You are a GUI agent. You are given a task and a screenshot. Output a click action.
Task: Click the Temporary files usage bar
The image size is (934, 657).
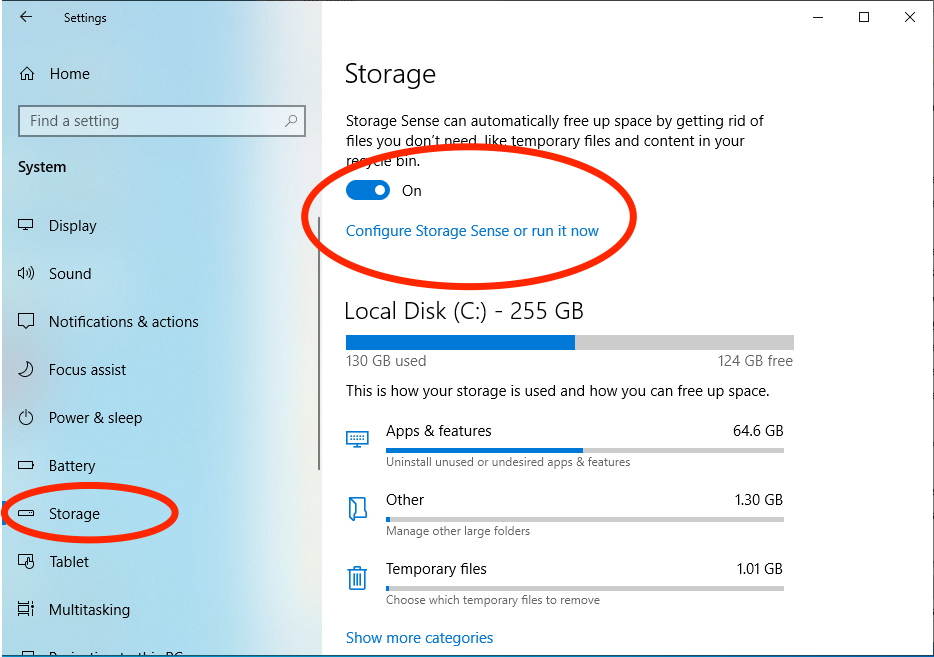[585, 589]
